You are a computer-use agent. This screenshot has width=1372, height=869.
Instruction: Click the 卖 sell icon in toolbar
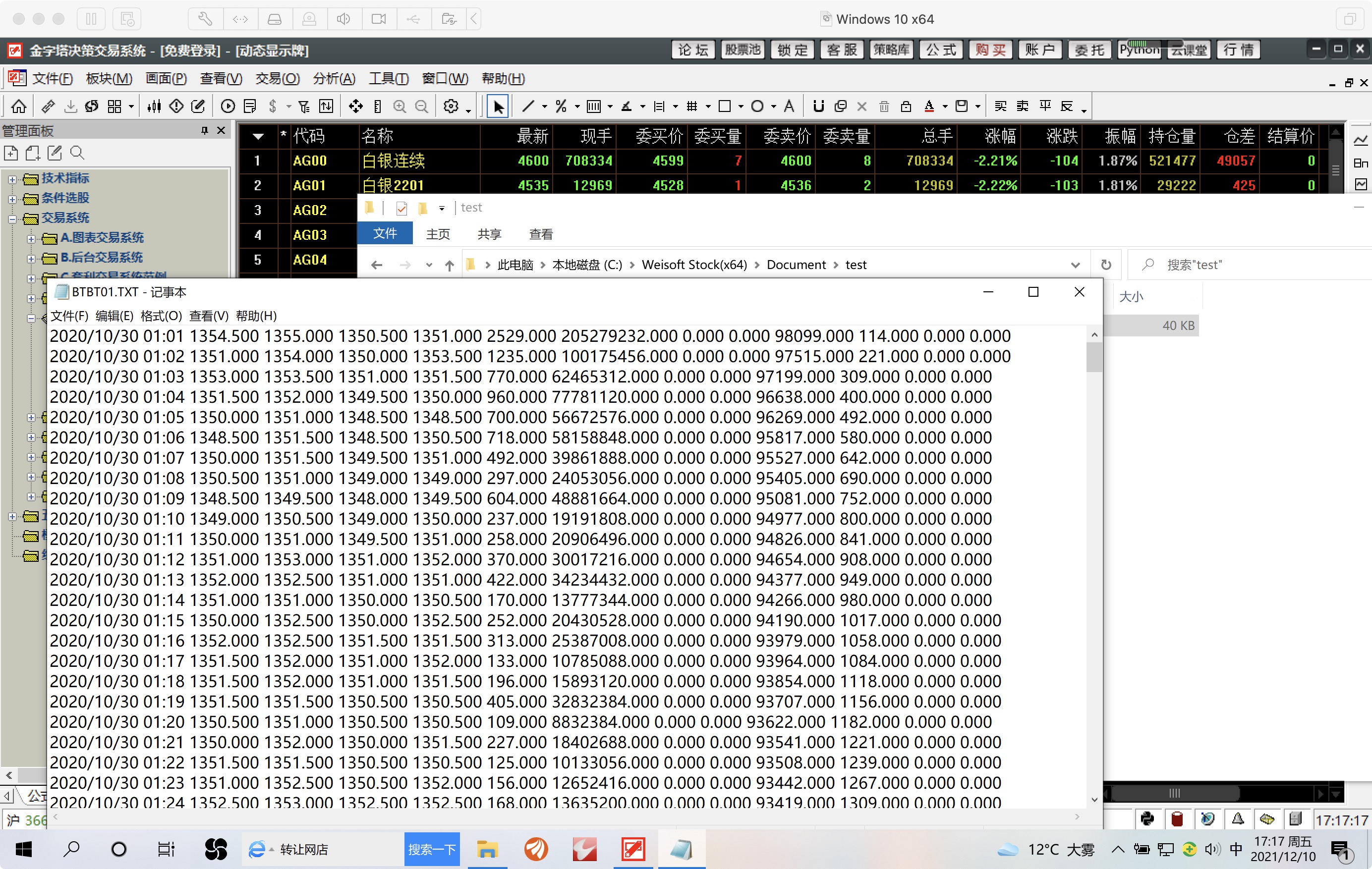point(1022,106)
